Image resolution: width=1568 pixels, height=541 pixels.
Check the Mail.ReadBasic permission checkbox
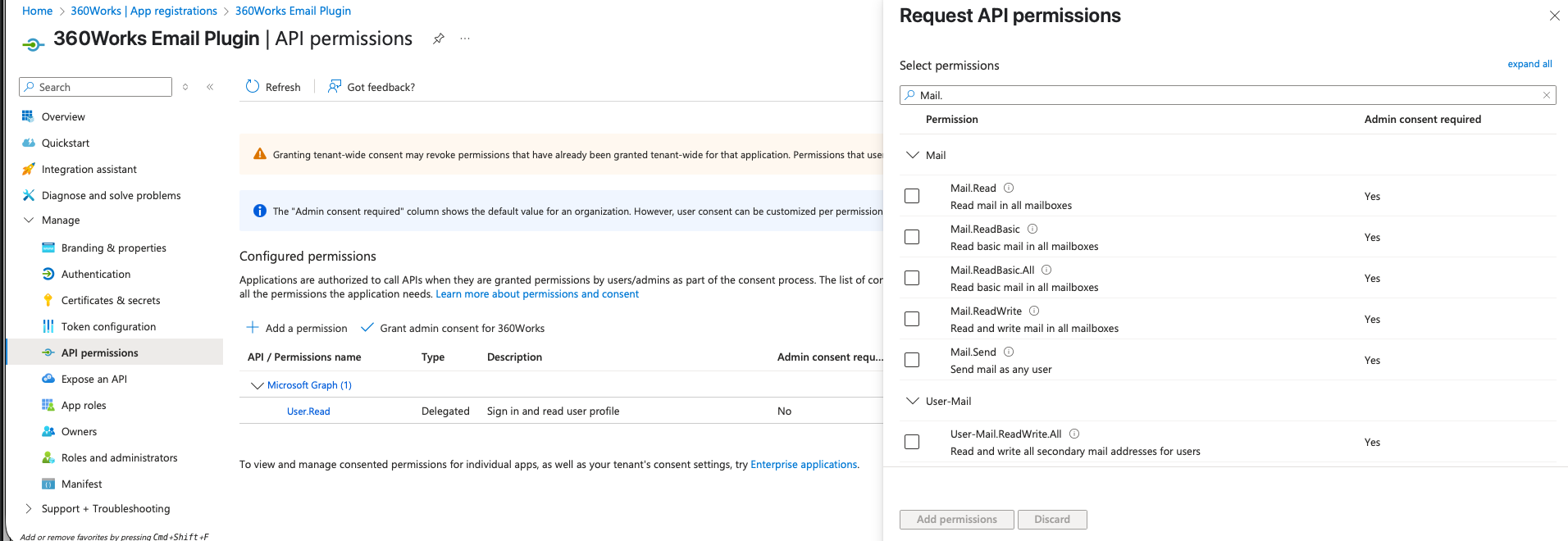coord(912,237)
